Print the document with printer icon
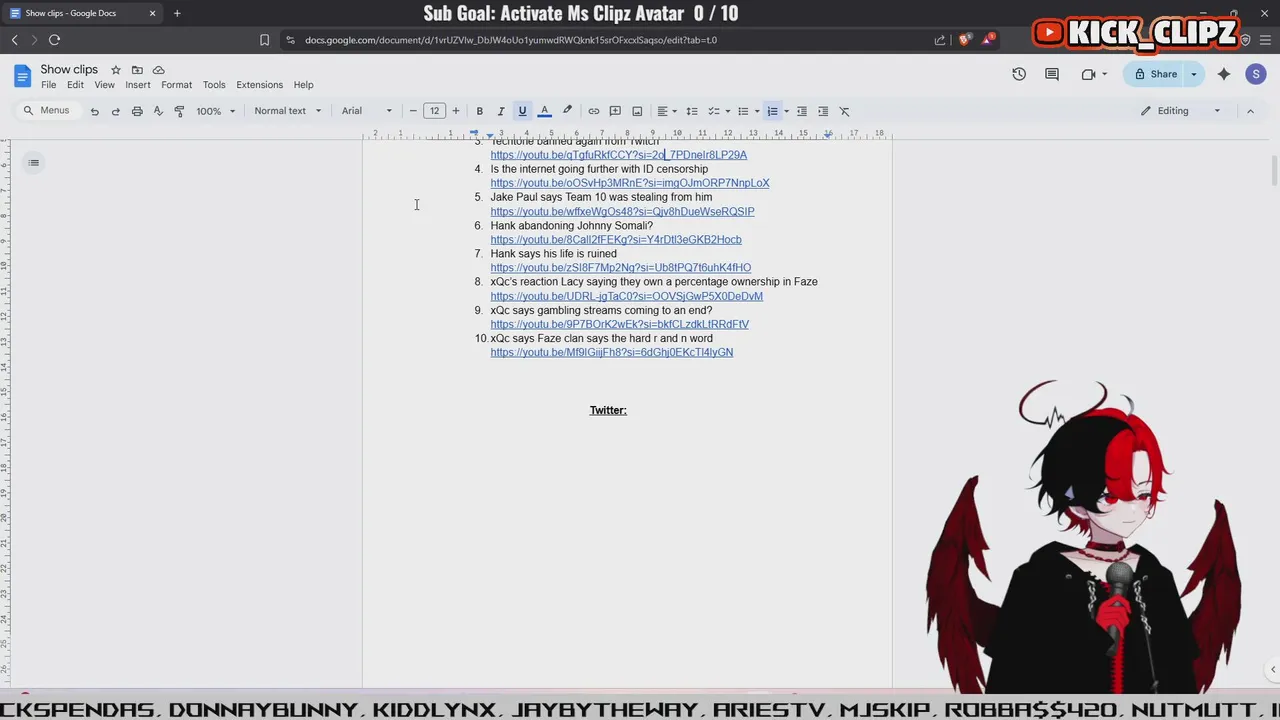 point(137,111)
